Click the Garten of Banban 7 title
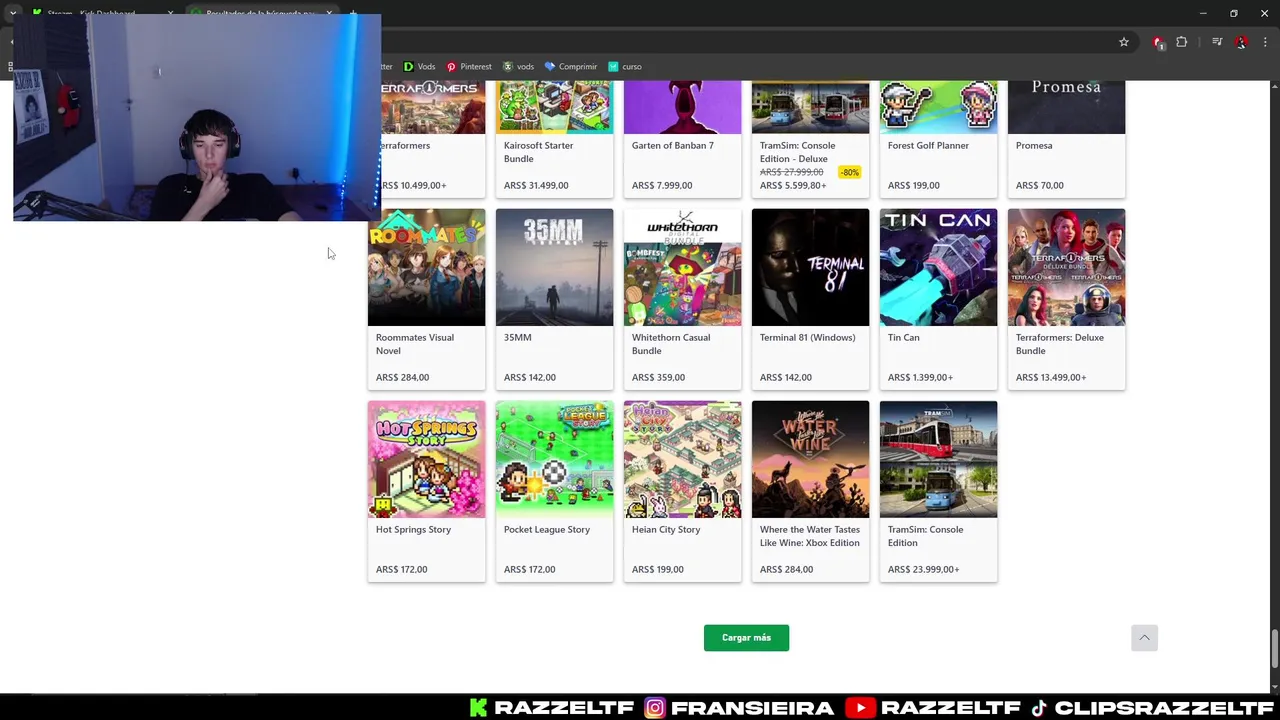This screenshot has height=720, width=1280. [673, 146]
